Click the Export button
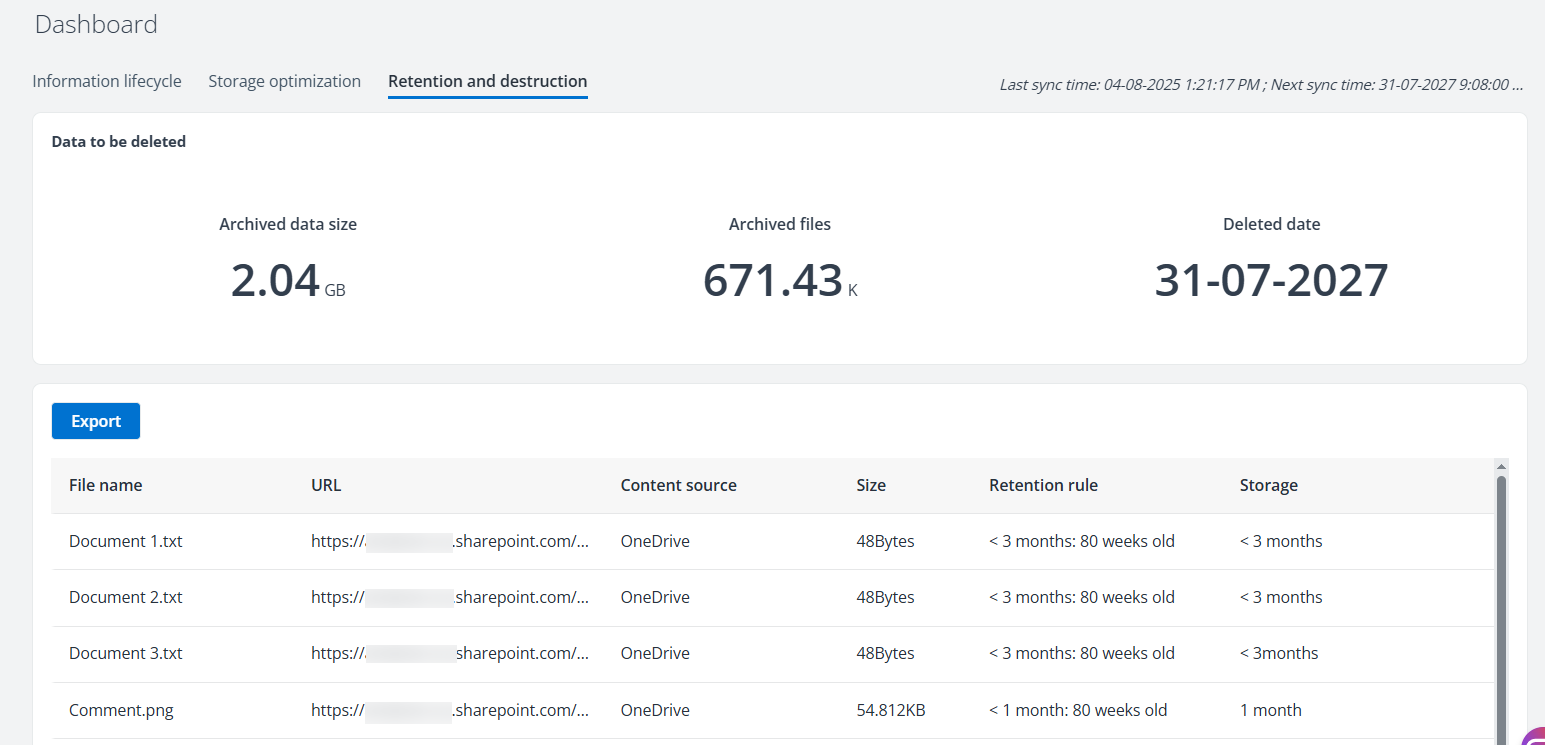The image size is (1545, 745). 95,420
